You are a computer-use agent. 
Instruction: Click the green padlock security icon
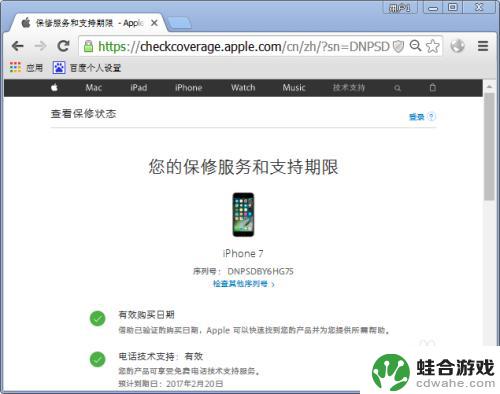pyautogui.click(x=88, y=46)
